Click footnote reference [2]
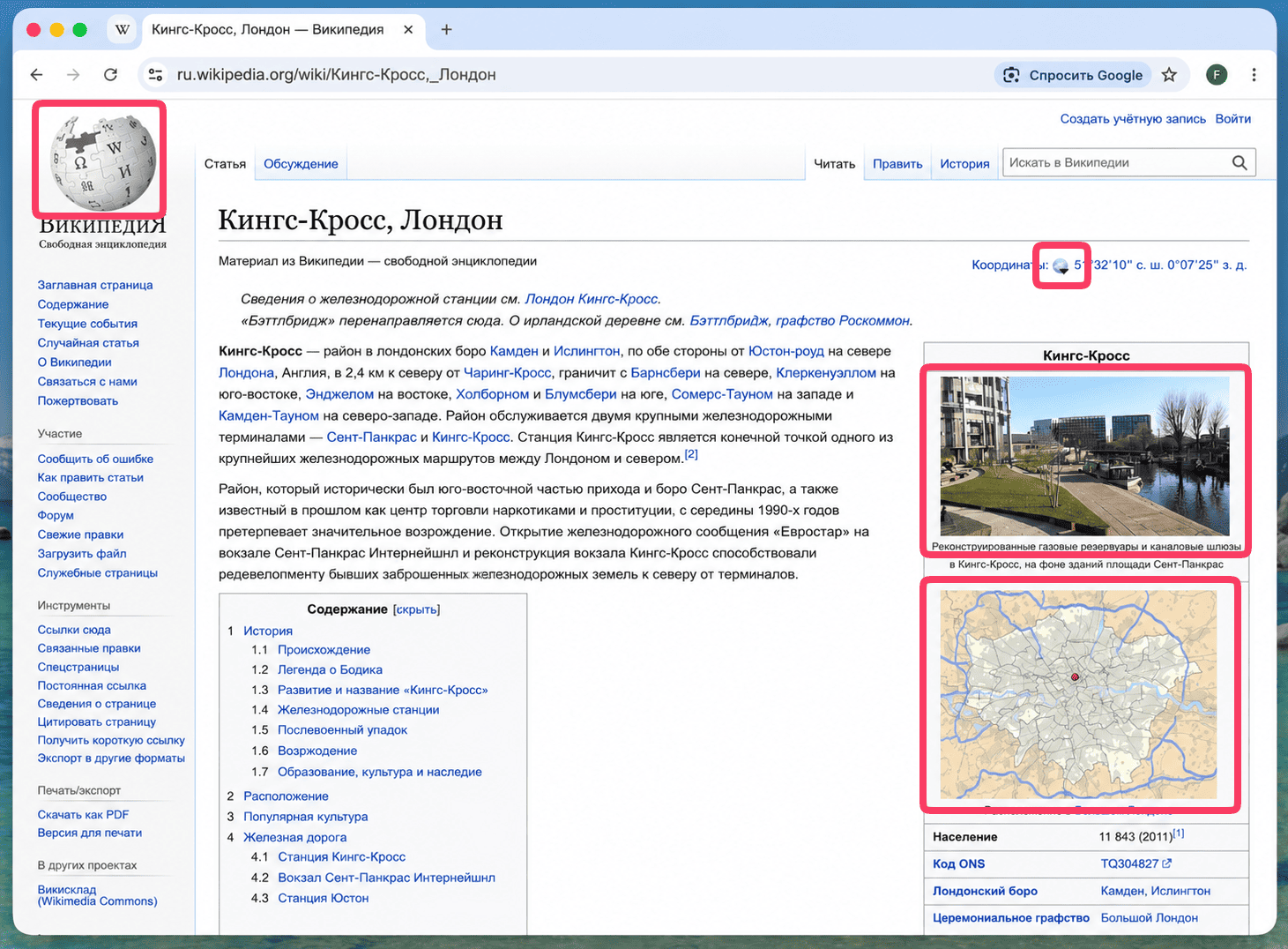 [691, 454]
